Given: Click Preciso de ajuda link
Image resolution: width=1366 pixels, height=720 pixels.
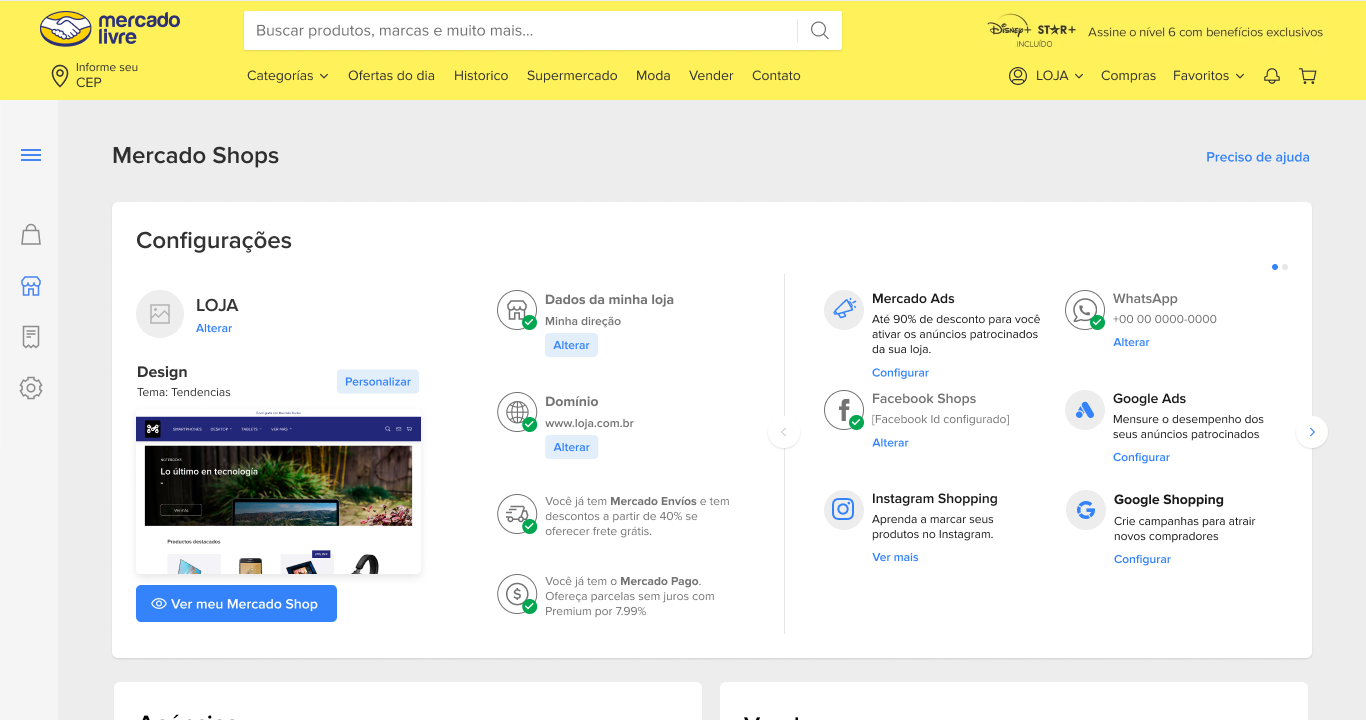Looking at the screenshot, I should point(1258,157).
